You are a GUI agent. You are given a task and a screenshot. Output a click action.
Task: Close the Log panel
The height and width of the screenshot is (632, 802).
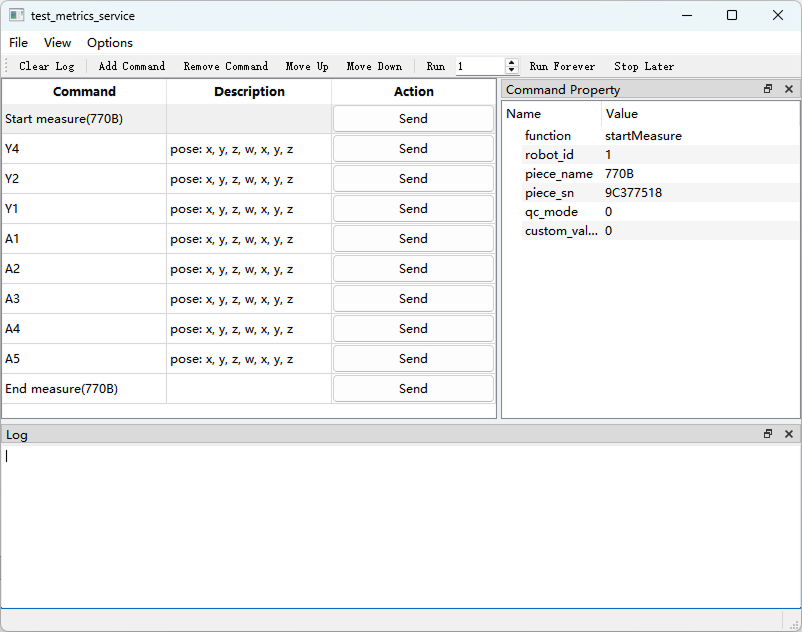[789, 434]
